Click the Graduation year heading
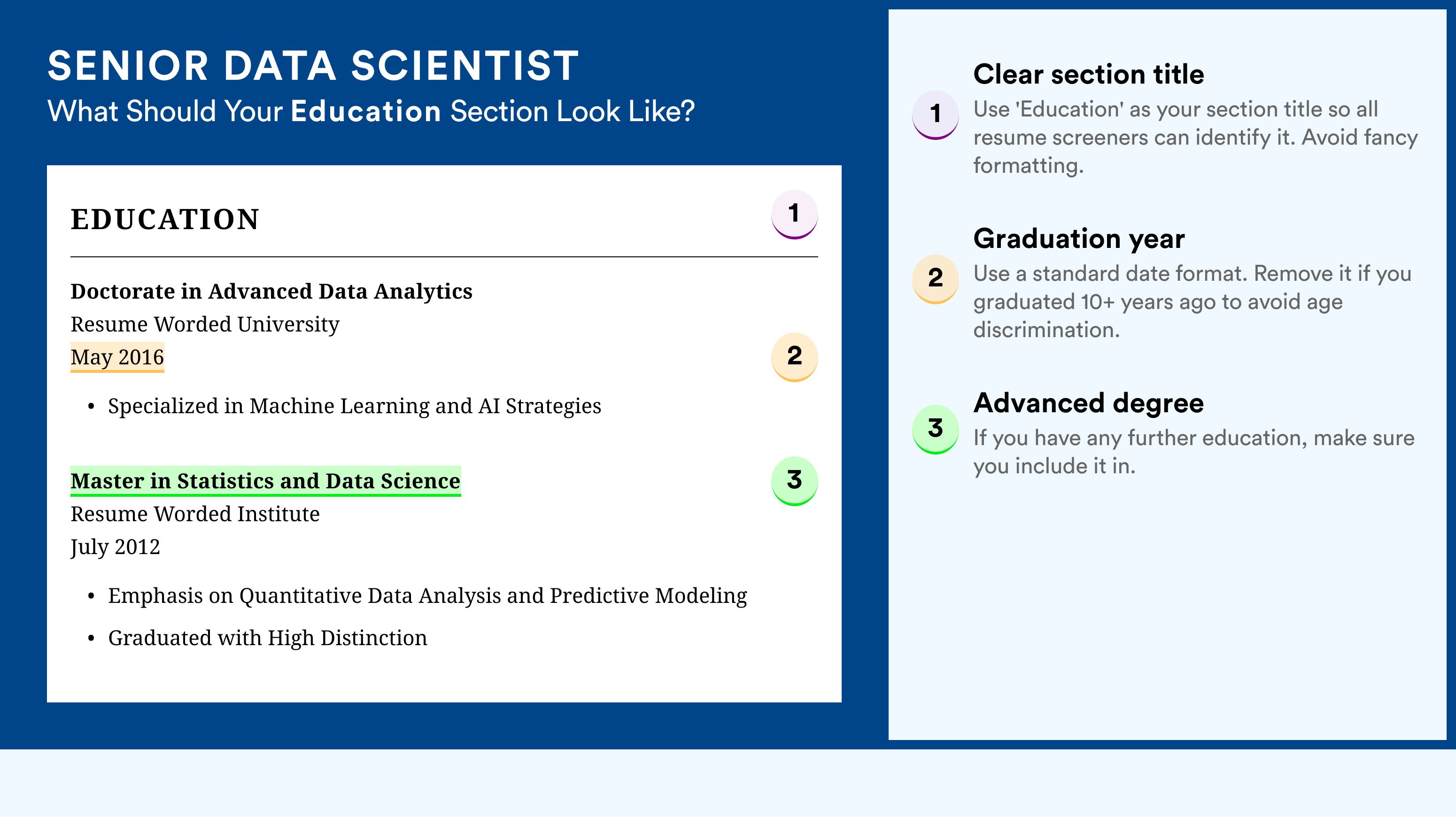The height and width of the screenshot is (817, 1456). [1079, 239]
